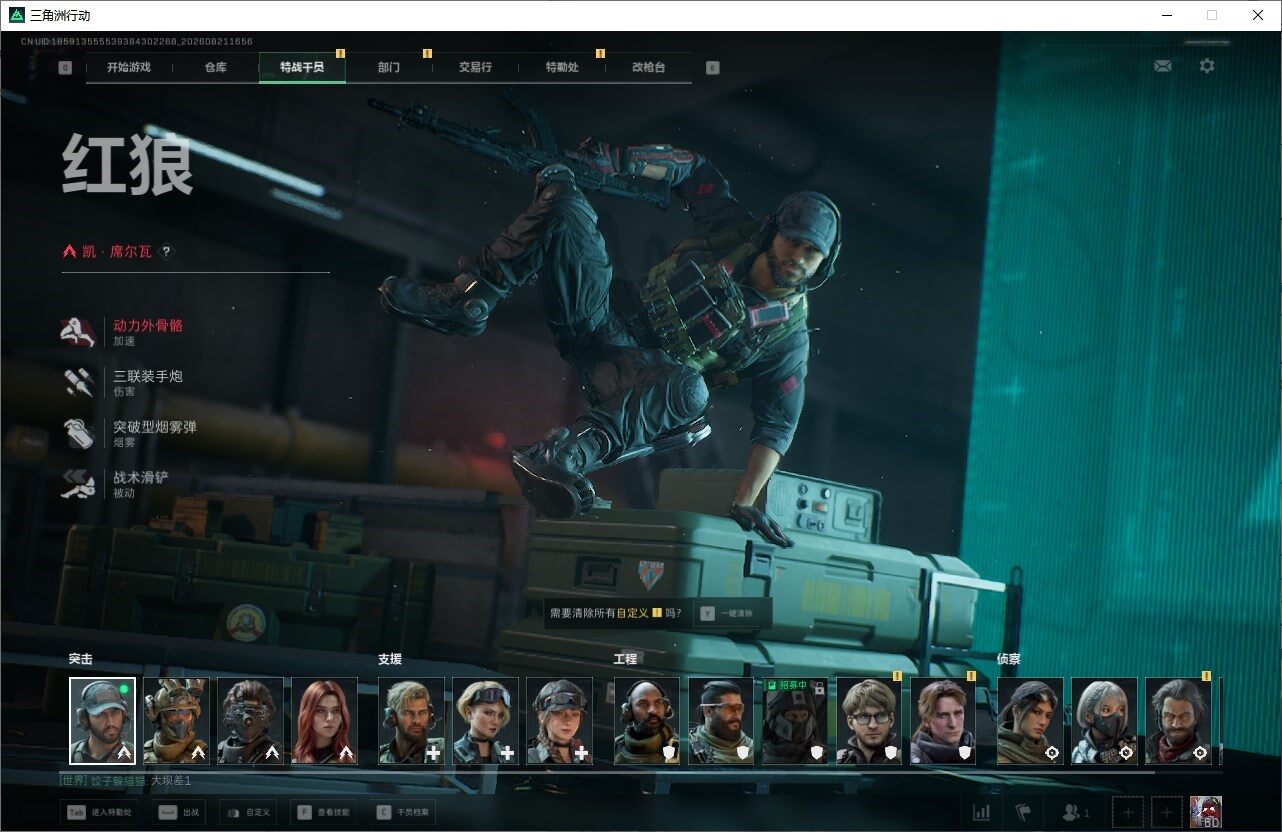Open the settings gear icon
The image size is (1282, 832).
(x=1207, y=66)
